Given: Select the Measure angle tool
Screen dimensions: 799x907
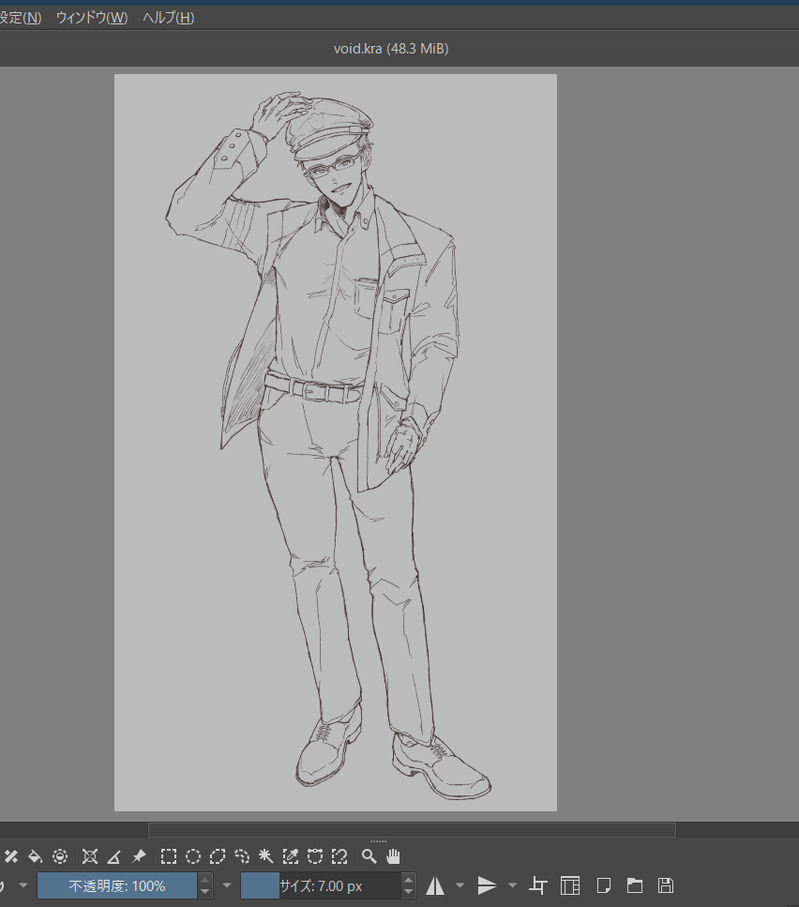Looking at the screenshot, I should [x=114, y=856].
